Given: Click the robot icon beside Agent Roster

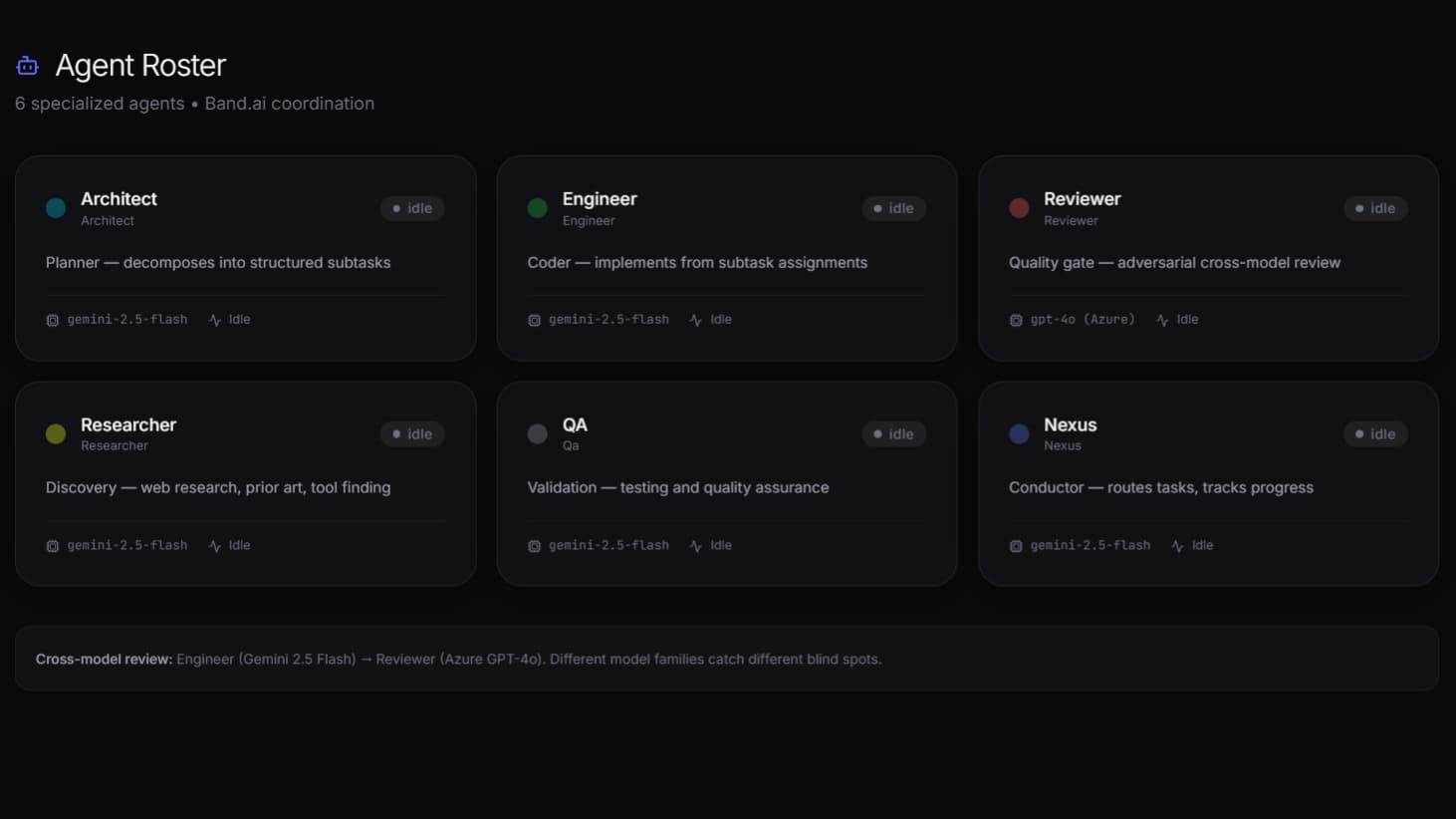Looking at the screenshot, I should pos(27,66).
